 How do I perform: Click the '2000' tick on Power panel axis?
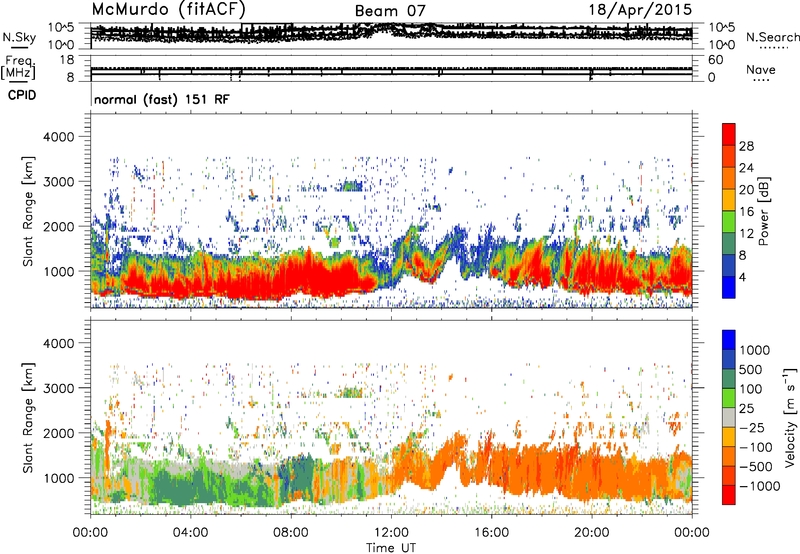click(x=59, y=226)
